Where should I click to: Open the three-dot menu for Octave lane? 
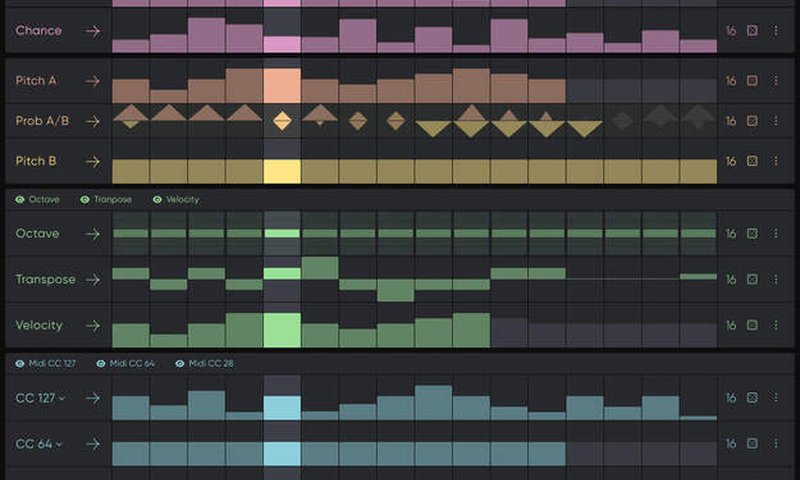[775, 234]
